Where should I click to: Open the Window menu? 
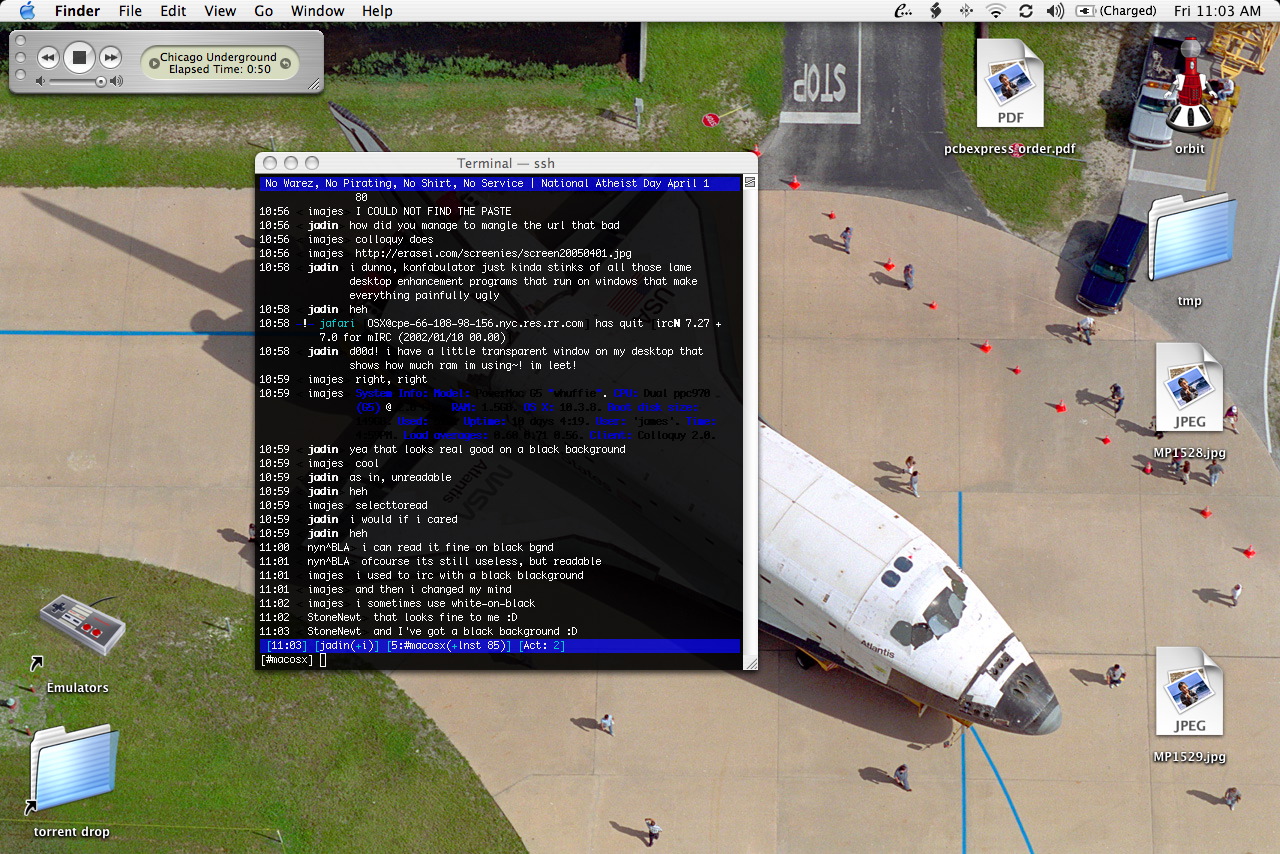click(316, 11)
